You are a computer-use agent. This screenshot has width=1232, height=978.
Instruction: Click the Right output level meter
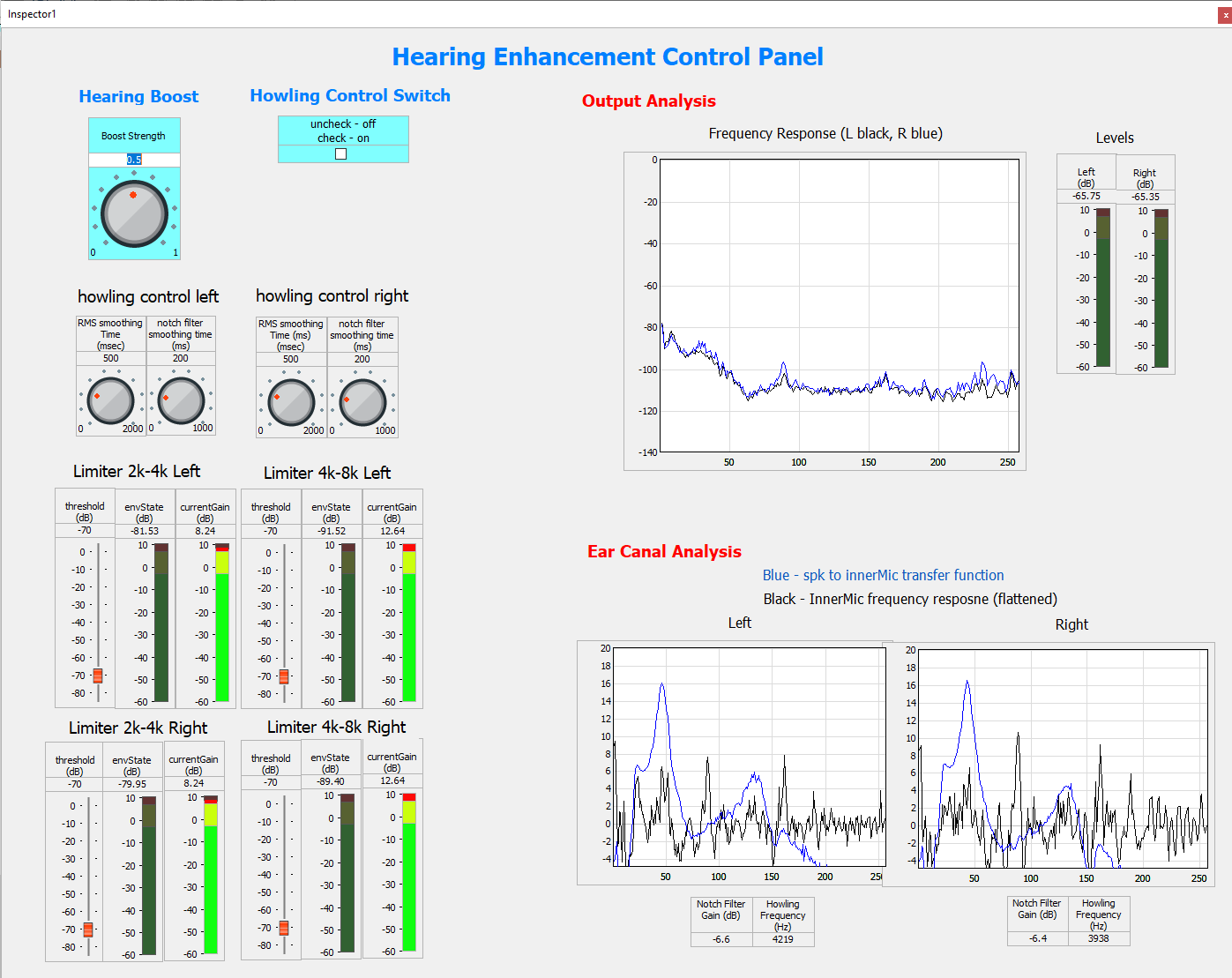pos(1161,287)
